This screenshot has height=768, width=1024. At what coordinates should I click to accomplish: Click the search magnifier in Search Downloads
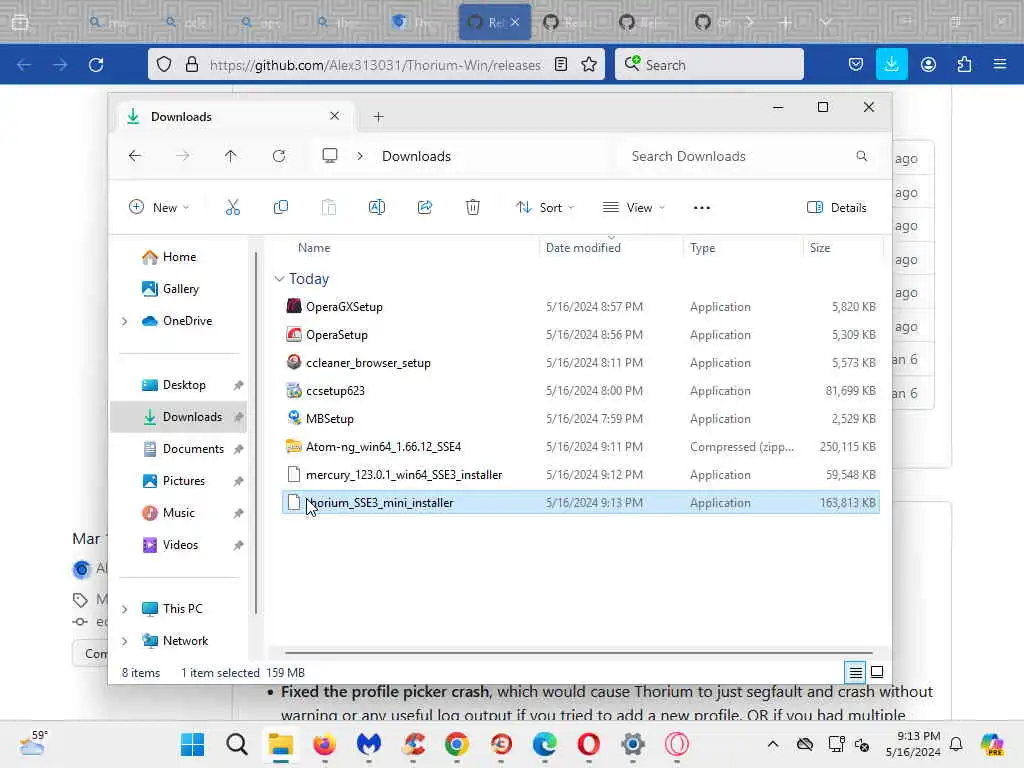pyautogui.click(x=861, y=156)
